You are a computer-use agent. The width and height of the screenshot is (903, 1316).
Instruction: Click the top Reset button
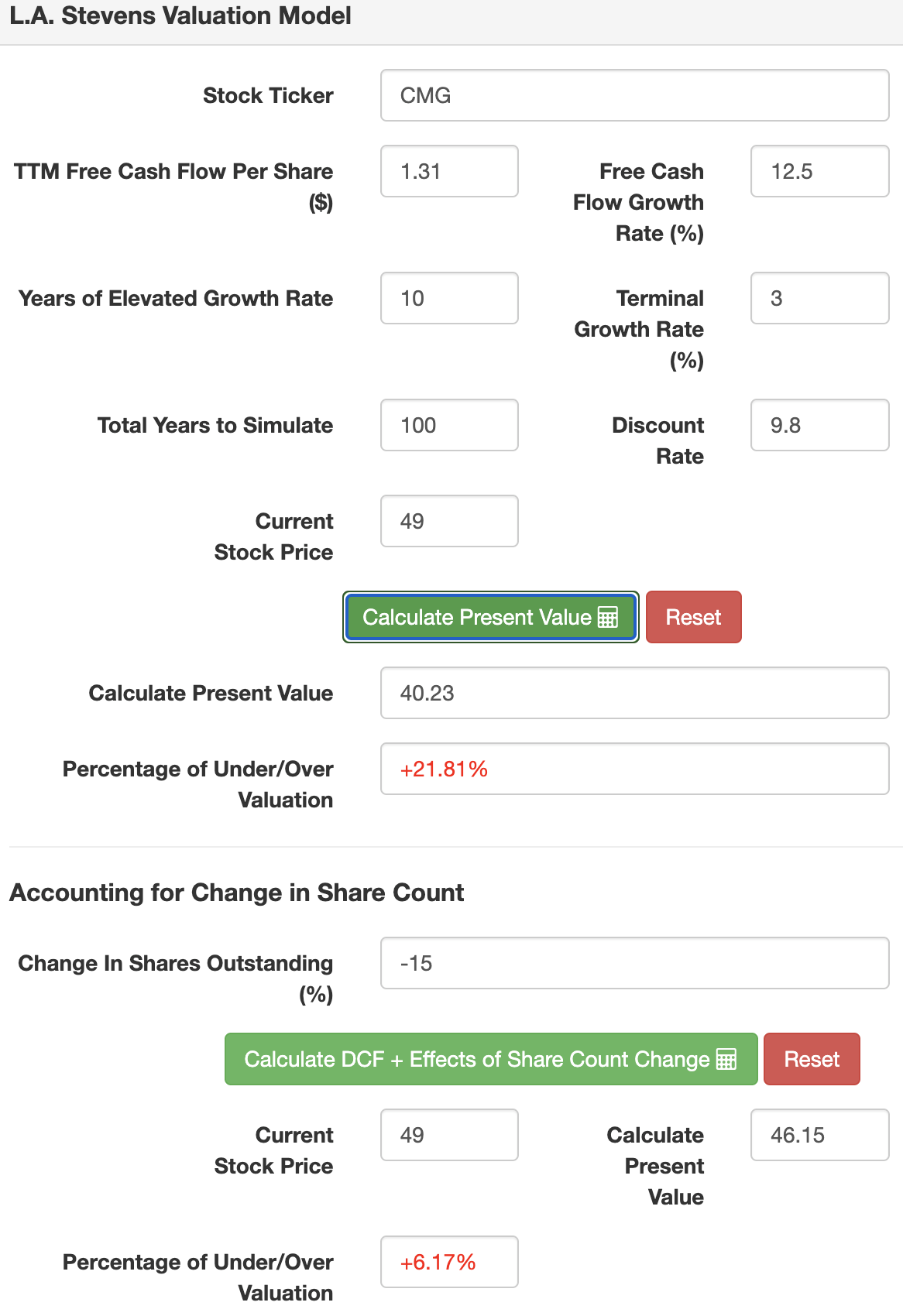pyautogui.click(x=693, y=617)
